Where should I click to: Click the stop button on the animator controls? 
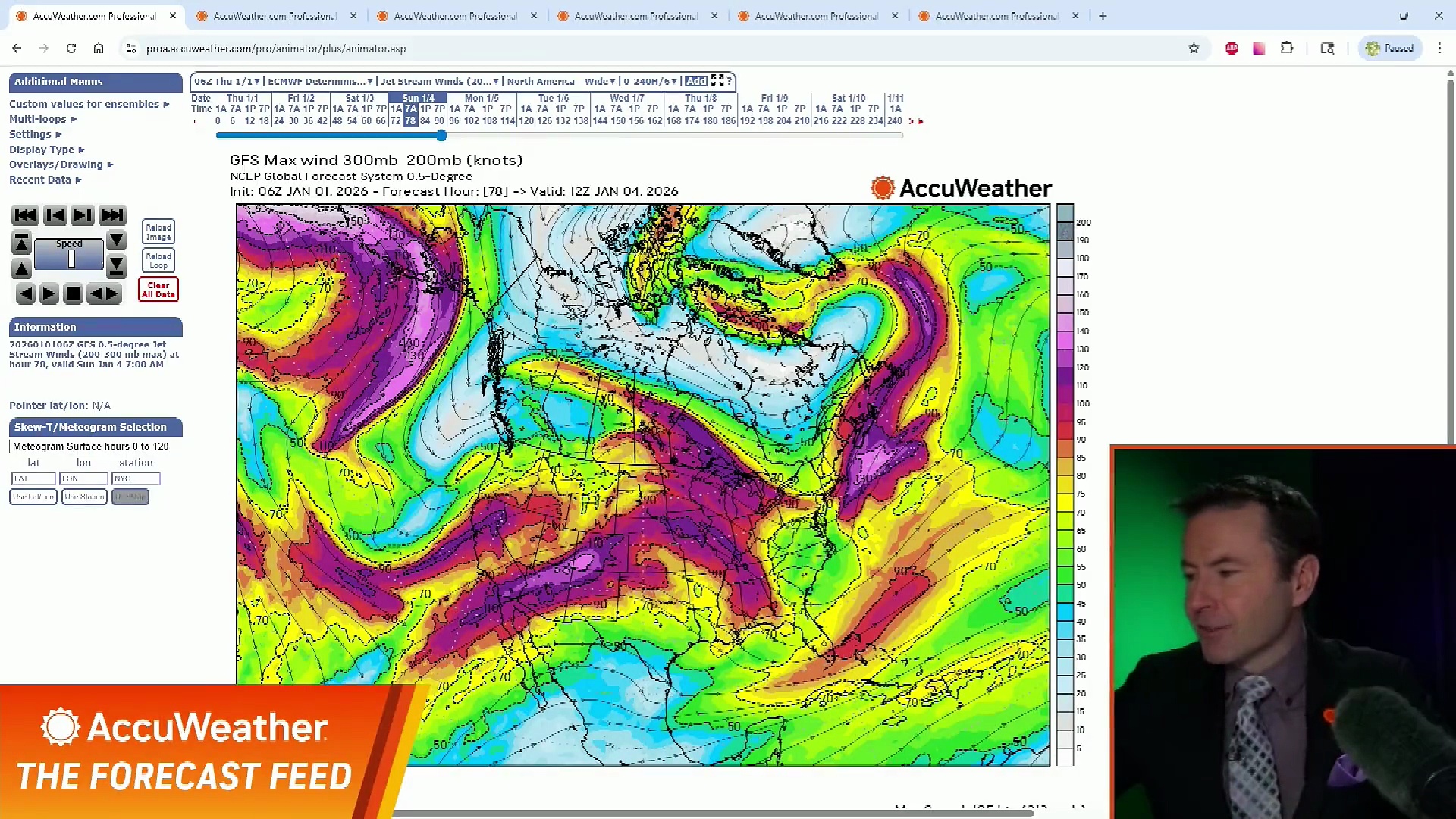point(73,293)
